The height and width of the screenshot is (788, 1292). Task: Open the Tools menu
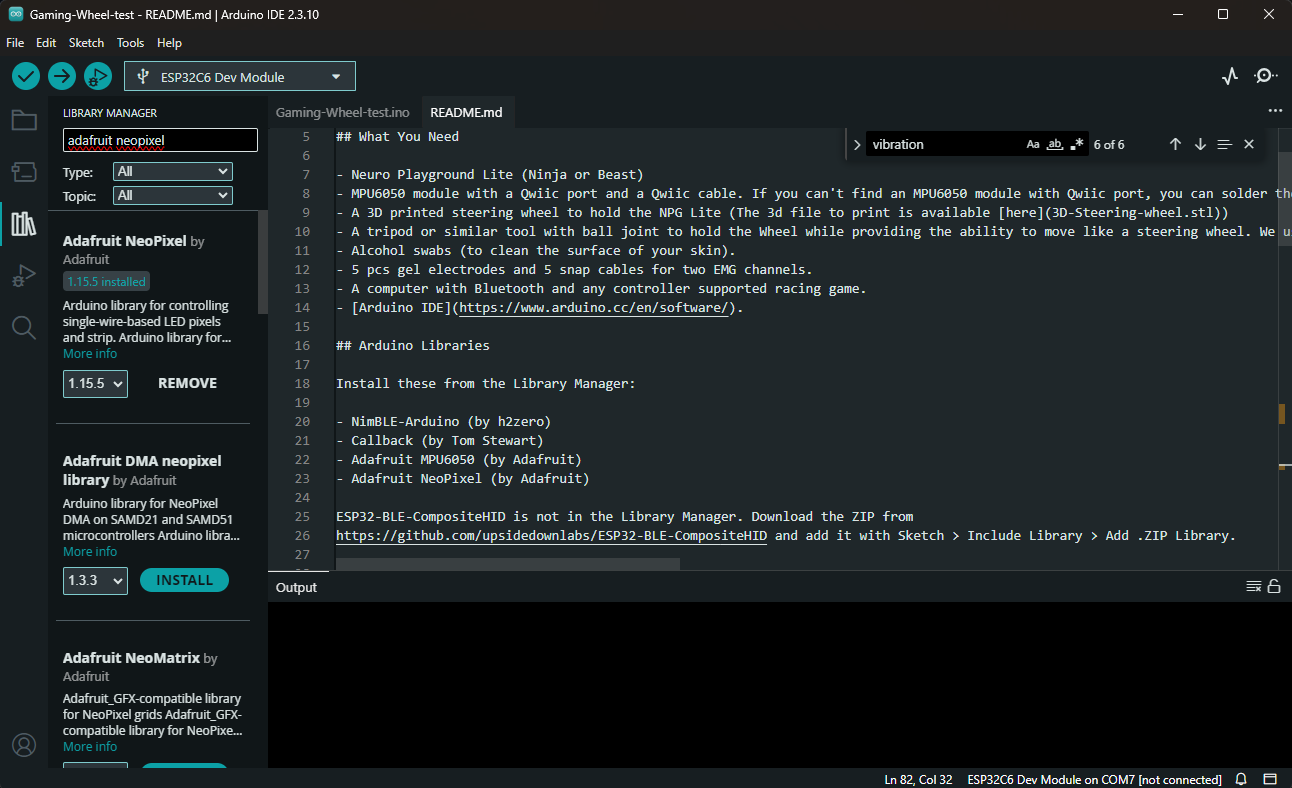[x=130, y=43]
